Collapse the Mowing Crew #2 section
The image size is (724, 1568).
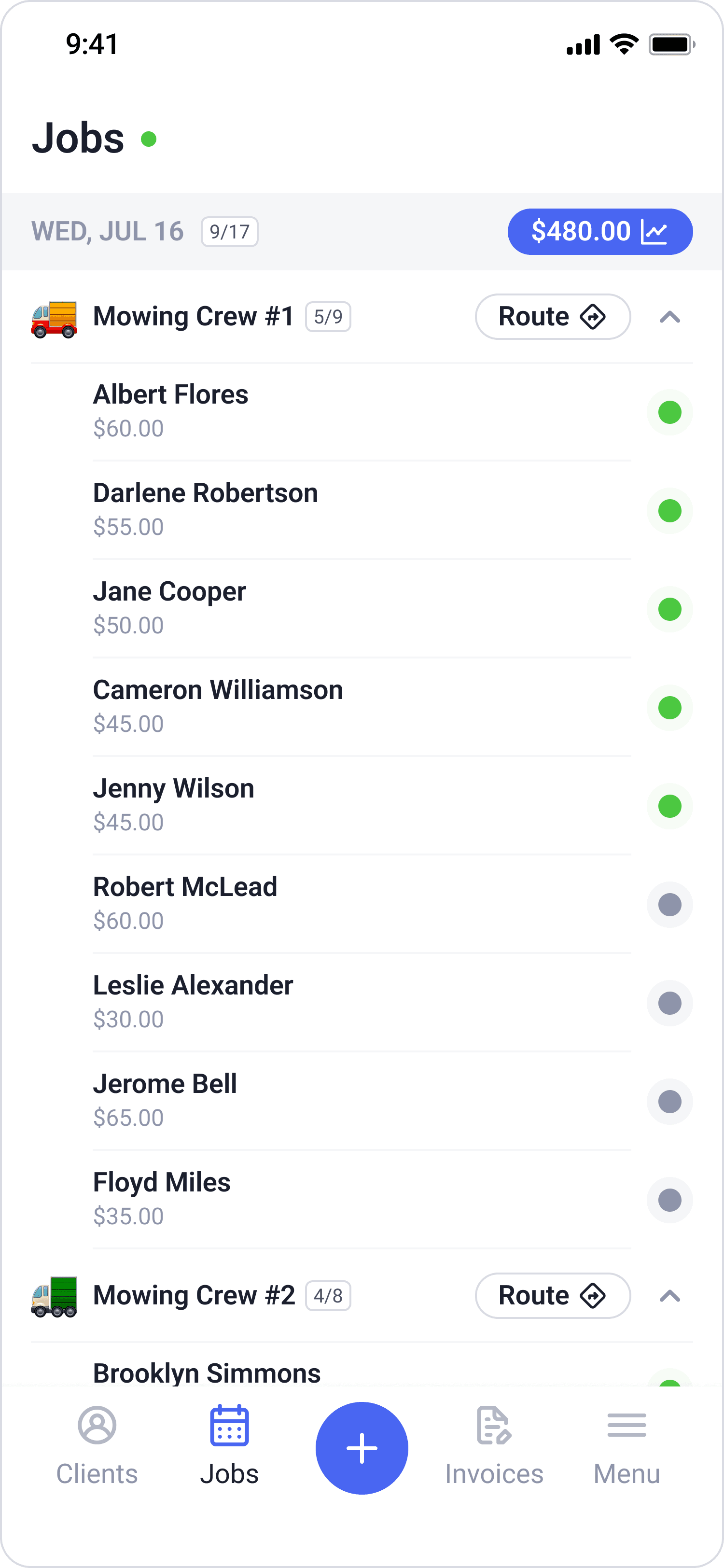pos(669,1296)
